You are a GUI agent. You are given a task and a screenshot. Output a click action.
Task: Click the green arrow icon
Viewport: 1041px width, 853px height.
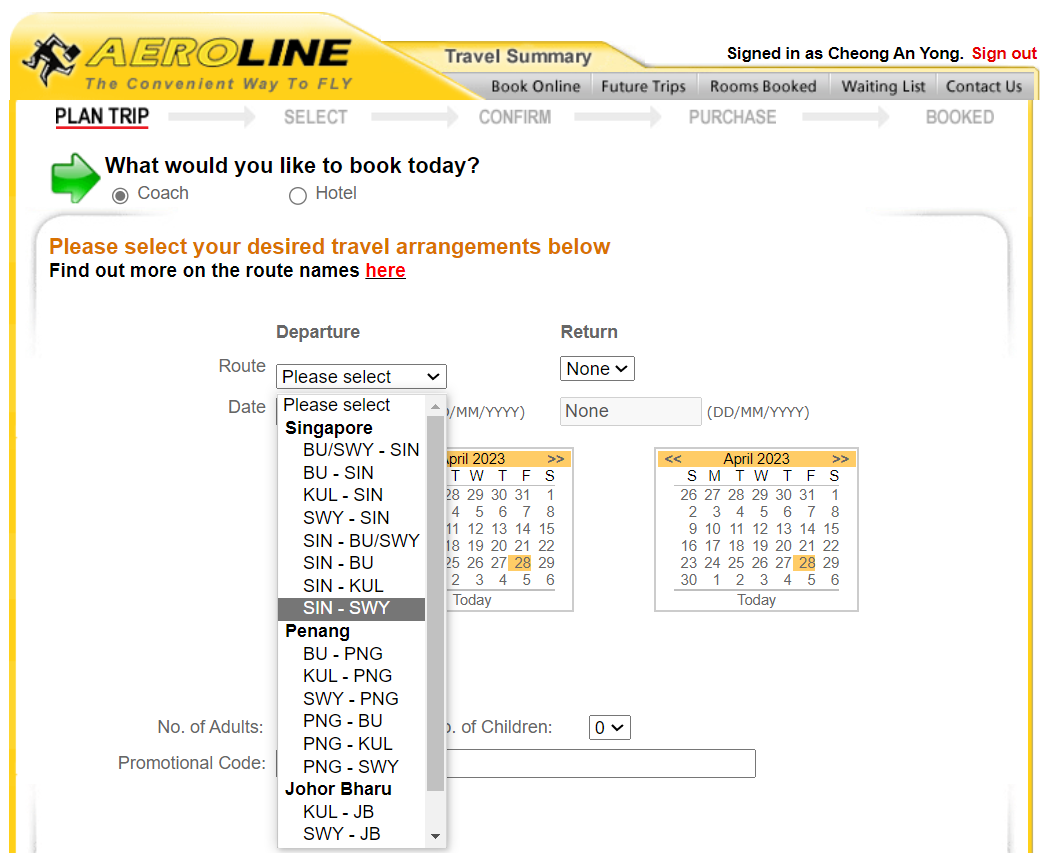[x=74, y=178]
